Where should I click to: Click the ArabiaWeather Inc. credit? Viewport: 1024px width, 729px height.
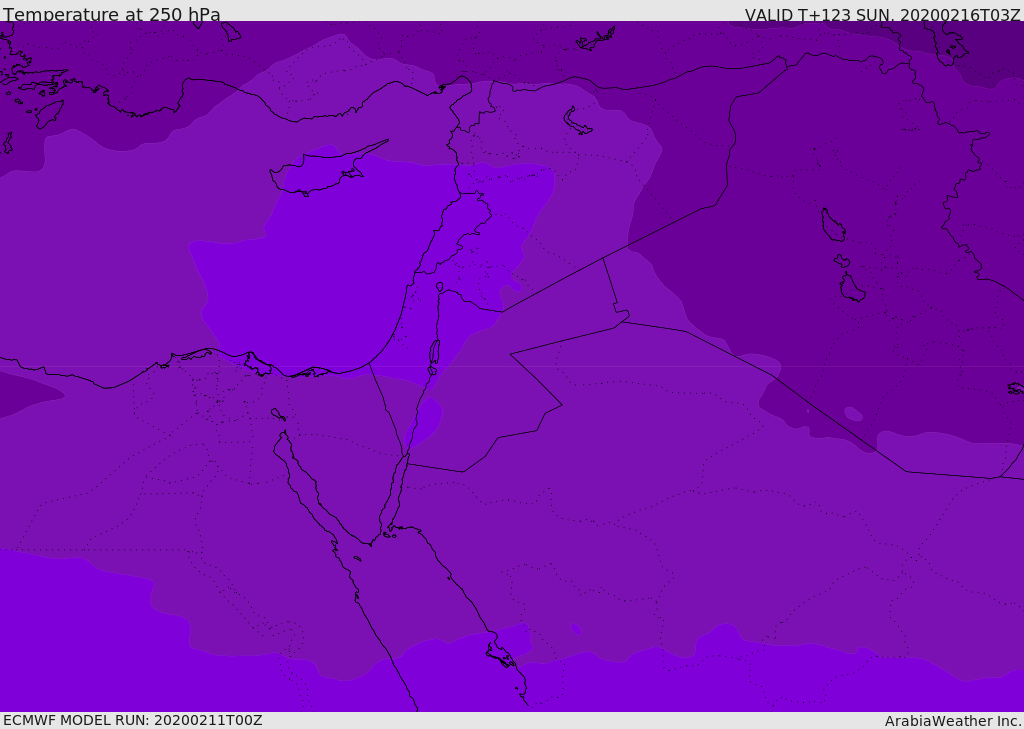(x=953, y=721)
